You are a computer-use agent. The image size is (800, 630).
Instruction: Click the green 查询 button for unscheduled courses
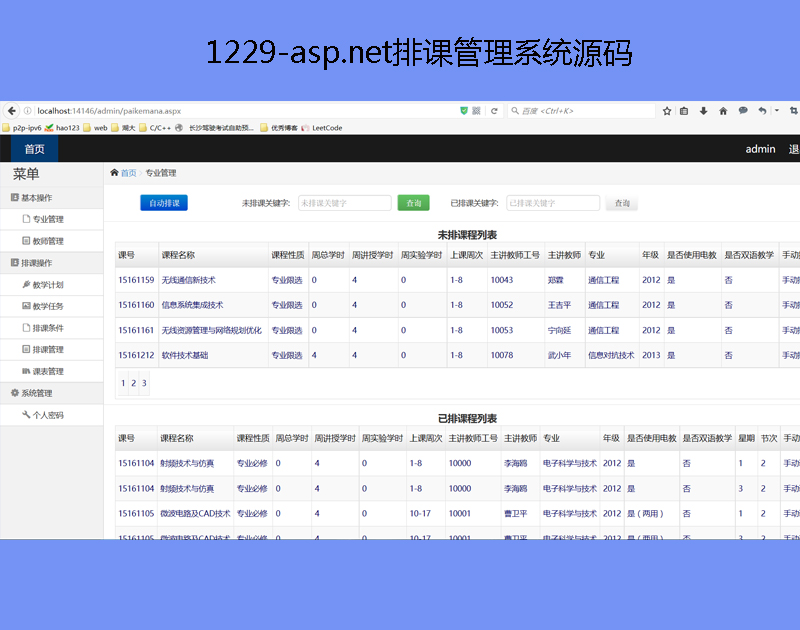click(413, 203)
